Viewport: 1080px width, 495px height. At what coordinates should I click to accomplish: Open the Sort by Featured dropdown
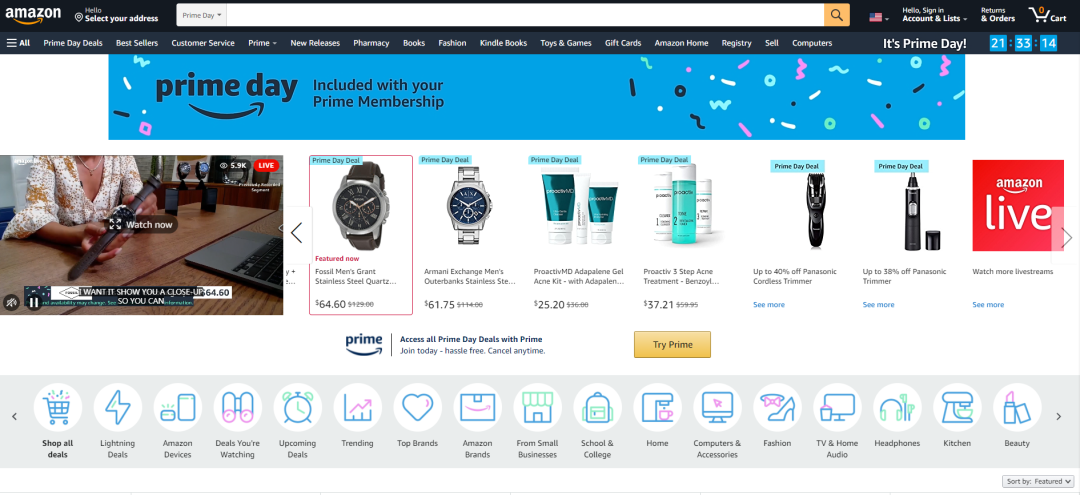(x=1038, y=481)
